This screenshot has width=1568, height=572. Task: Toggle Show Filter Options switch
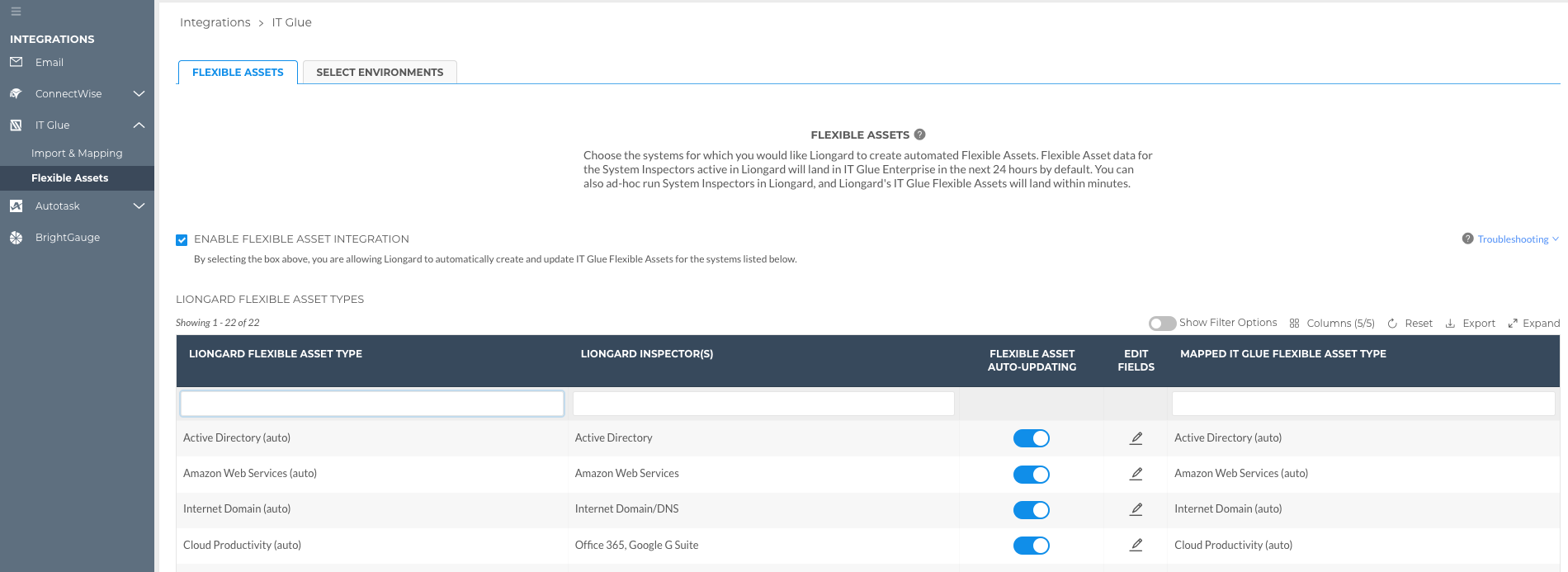click(x=1162, y=324)
